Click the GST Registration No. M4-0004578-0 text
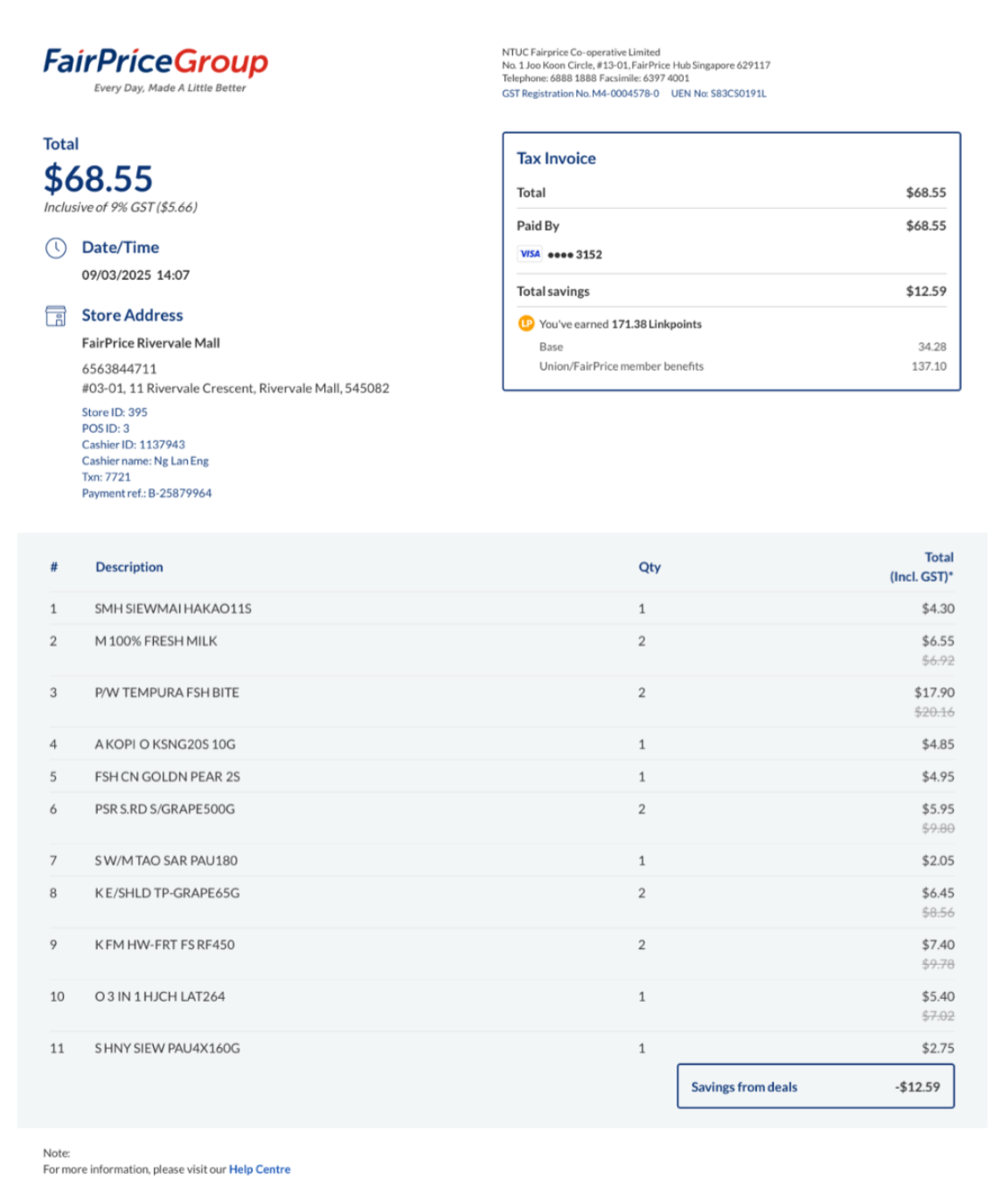 pos(580,94)
